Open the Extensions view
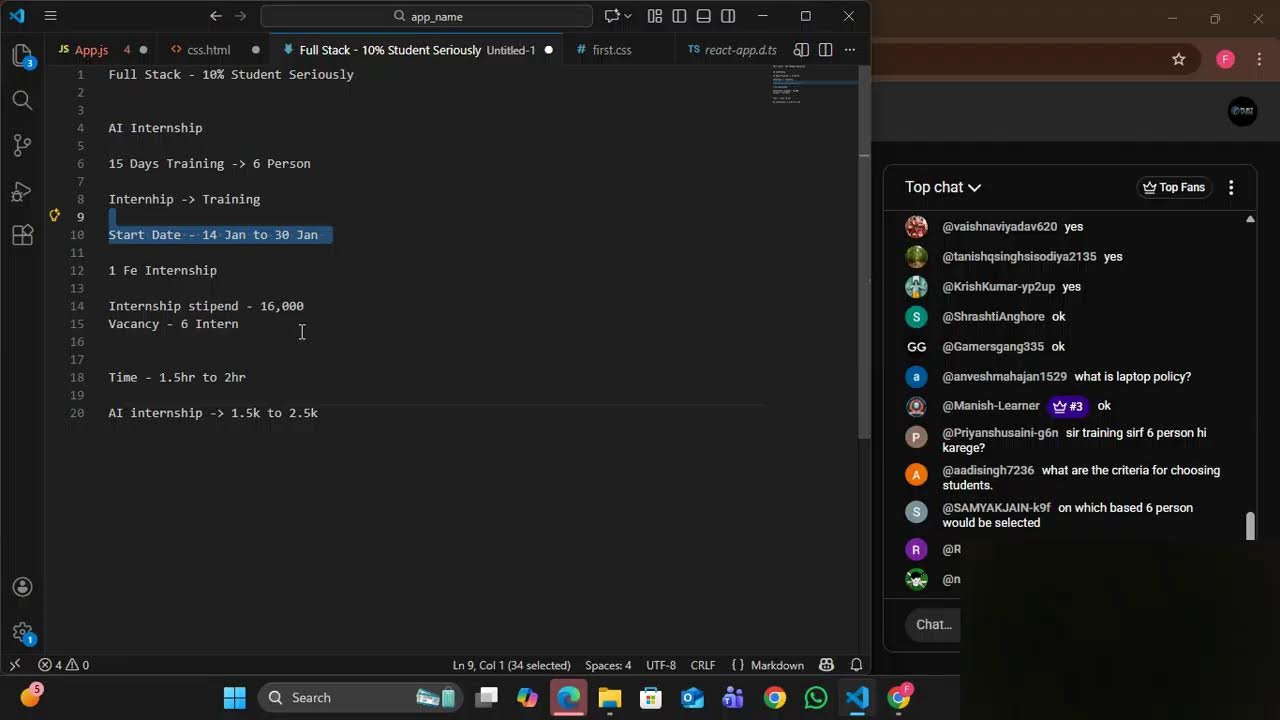The image size is (1280, 720). pos(22,236)
